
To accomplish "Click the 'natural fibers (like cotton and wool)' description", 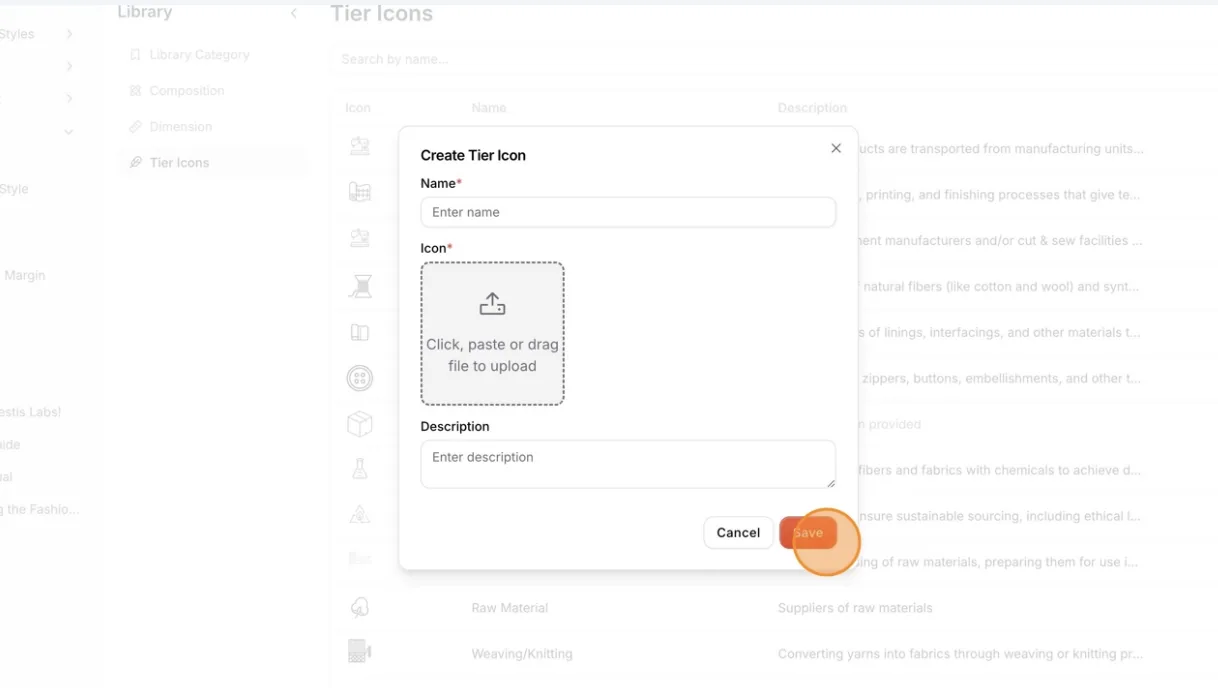I will [x=1001, y=287].
